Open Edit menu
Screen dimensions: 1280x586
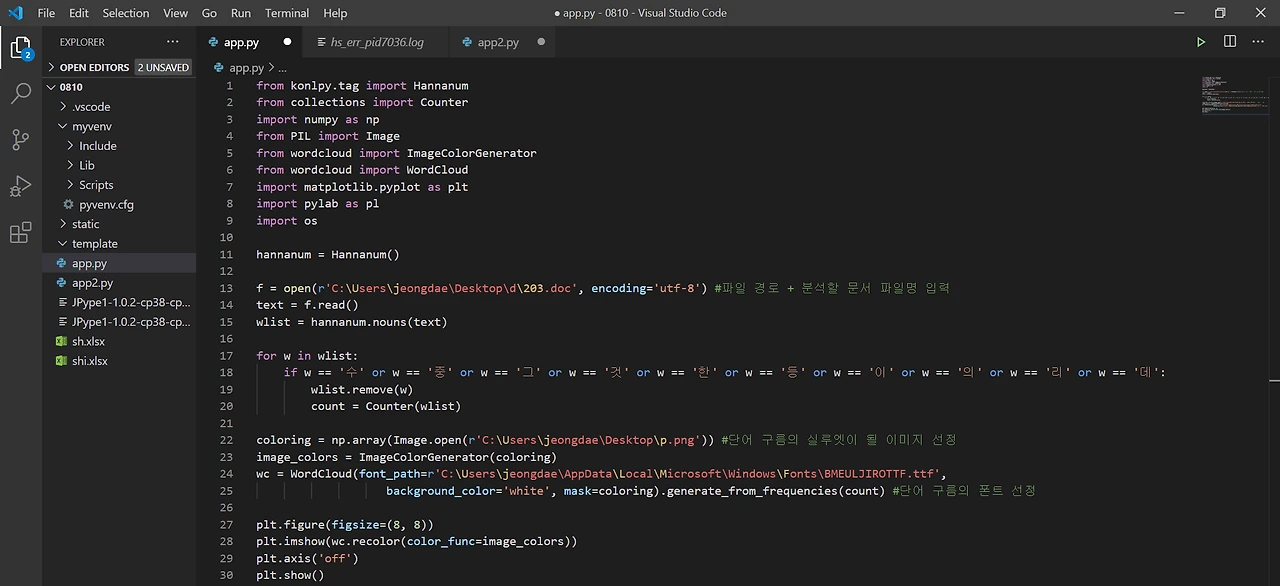click(x=79, y=13)
